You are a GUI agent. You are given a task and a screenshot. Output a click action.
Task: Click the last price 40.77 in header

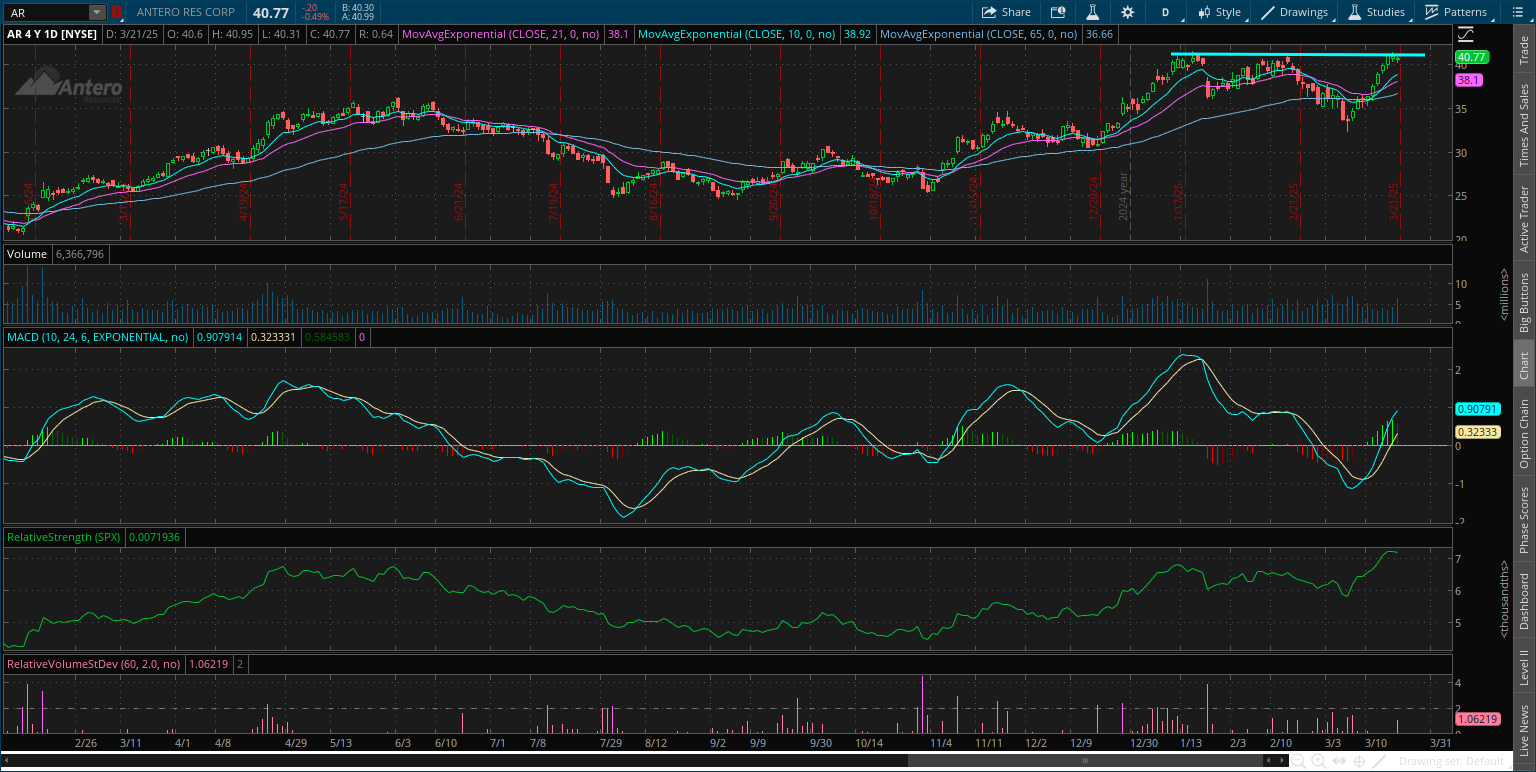269,12
